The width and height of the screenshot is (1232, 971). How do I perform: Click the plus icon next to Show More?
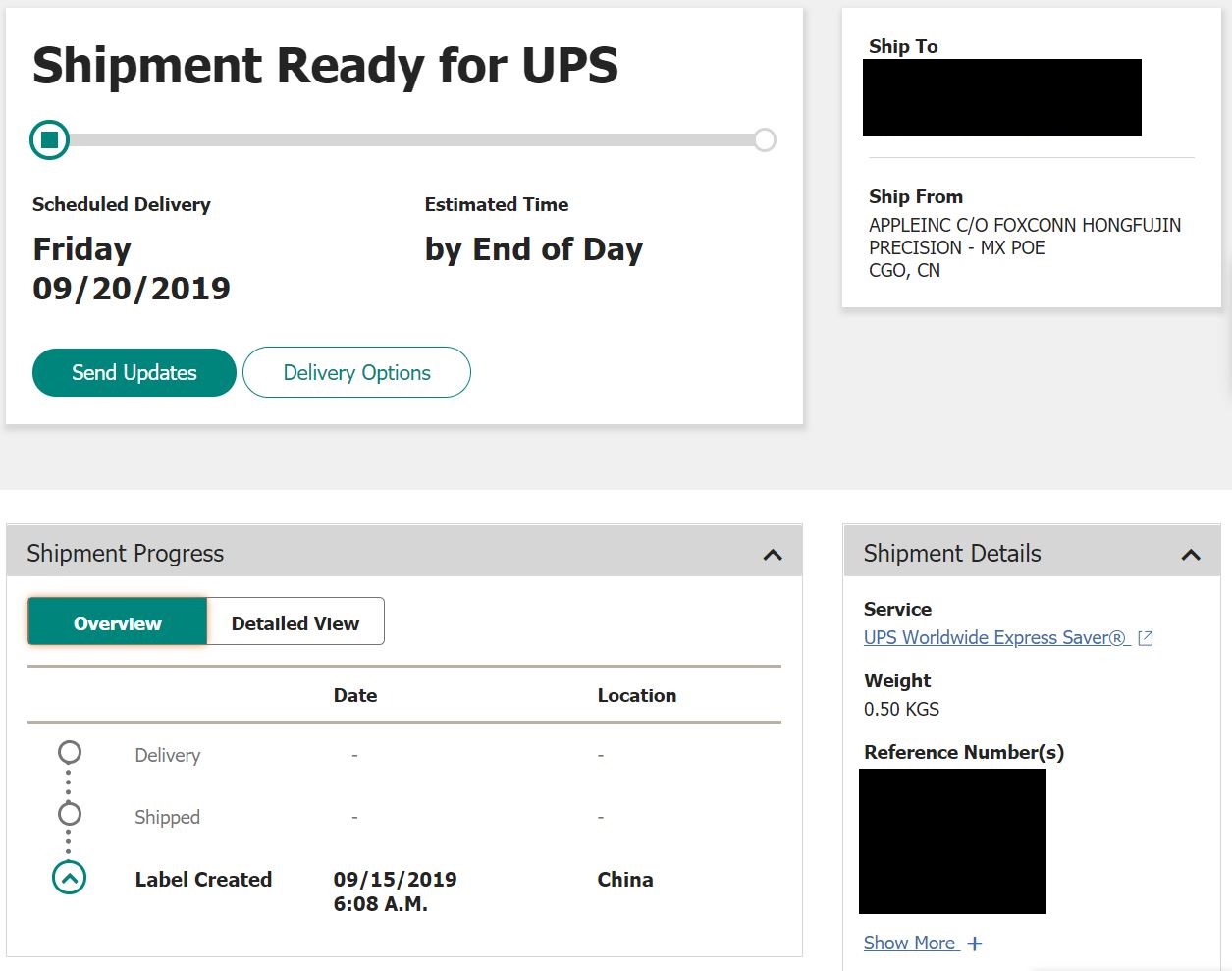(974, 944)
